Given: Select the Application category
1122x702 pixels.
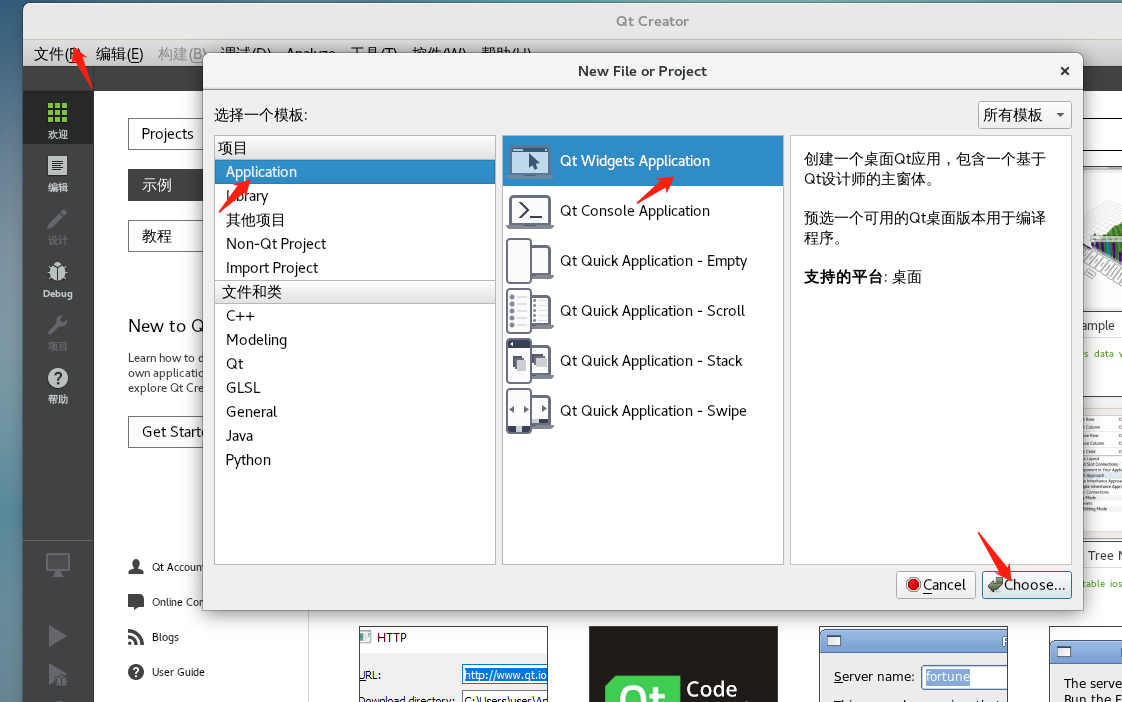Looking at the screenshot, I should tap(355, 172).
